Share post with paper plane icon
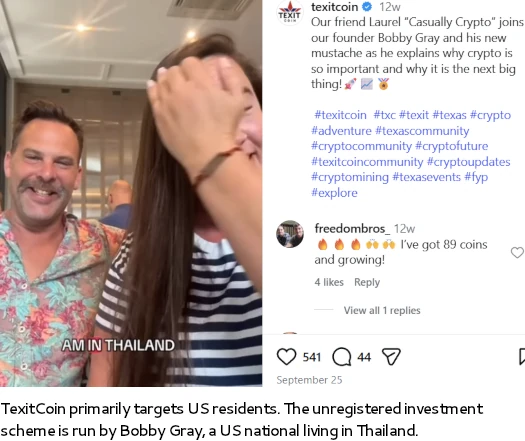The image size is (525, 441). 391,357
